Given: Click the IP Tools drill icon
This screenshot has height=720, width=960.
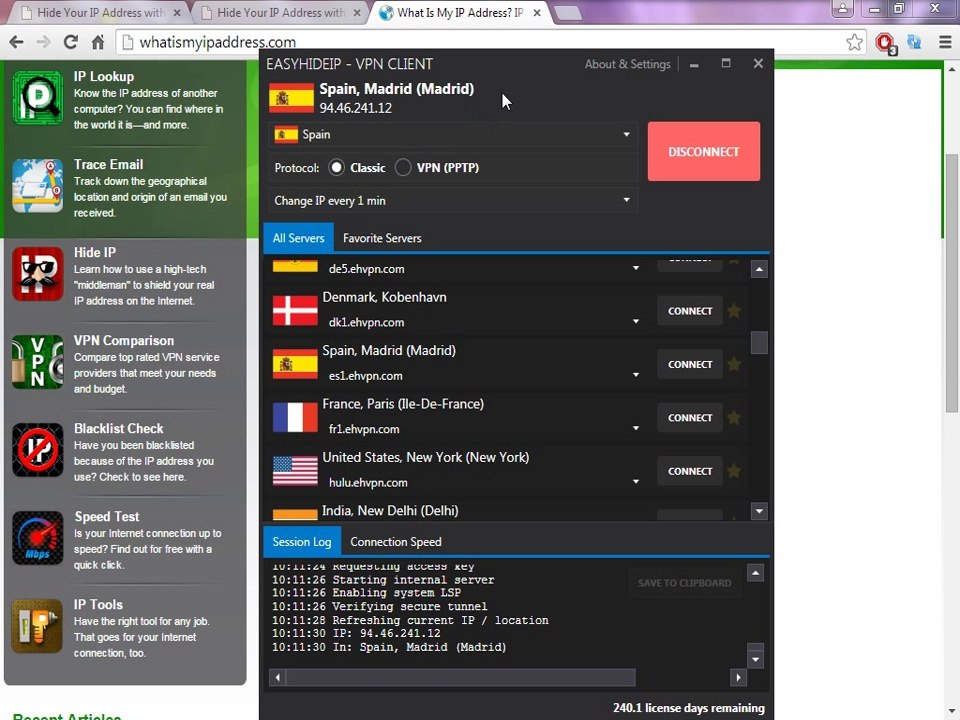Looking at the screenshot, I should tap(37, 626).
